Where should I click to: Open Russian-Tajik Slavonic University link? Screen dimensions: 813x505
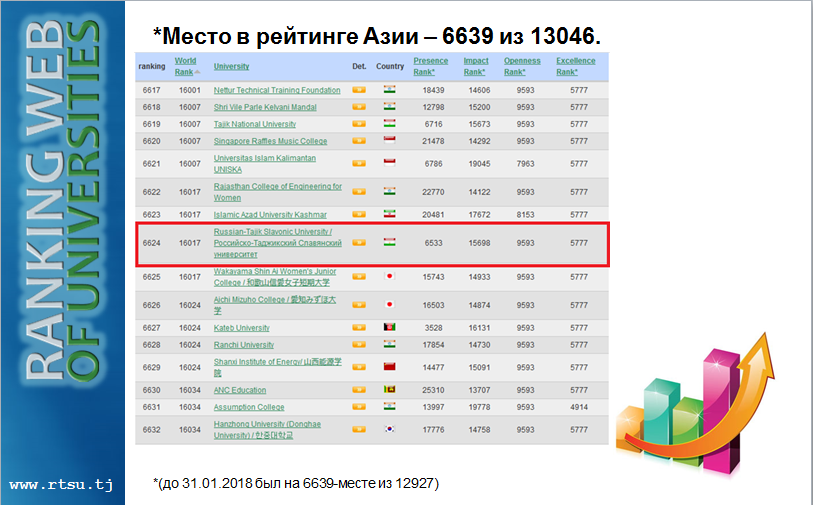pos(277,243)
